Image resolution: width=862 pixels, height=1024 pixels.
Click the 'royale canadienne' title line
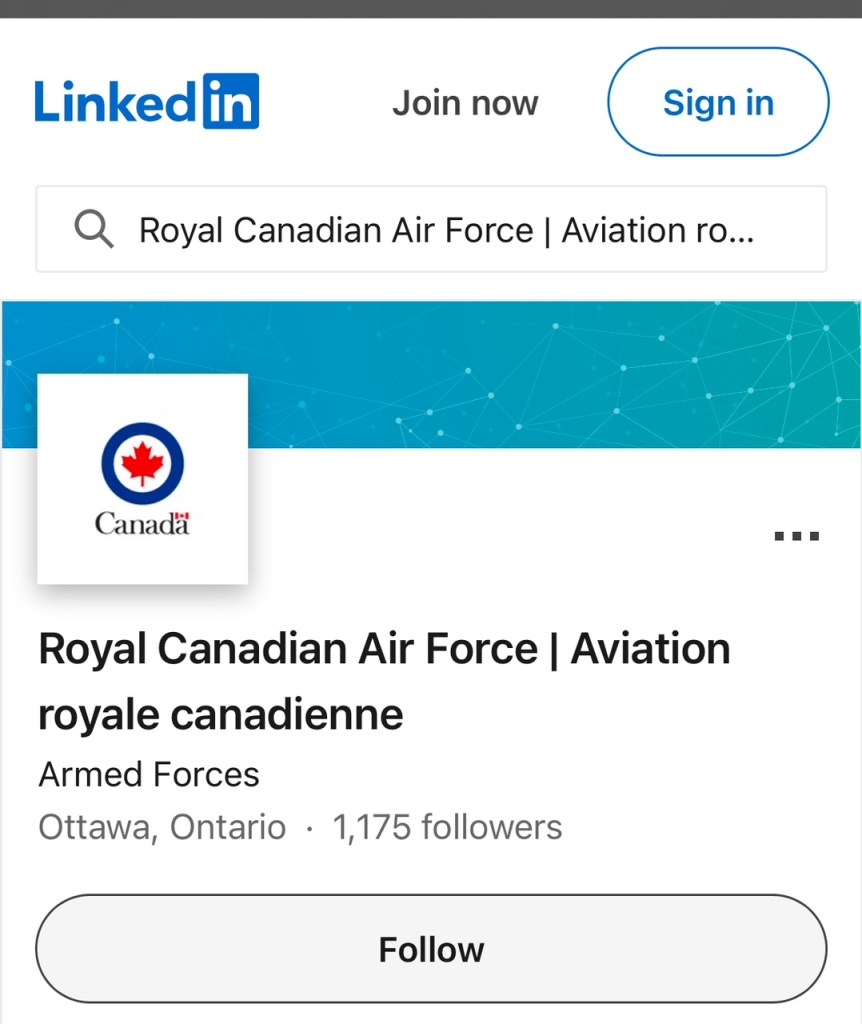pos(220,715)
